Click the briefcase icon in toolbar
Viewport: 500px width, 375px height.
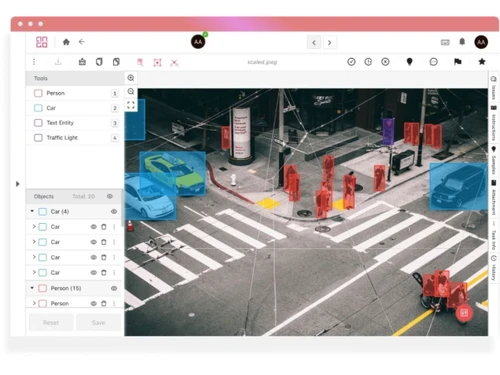[82, 62]
